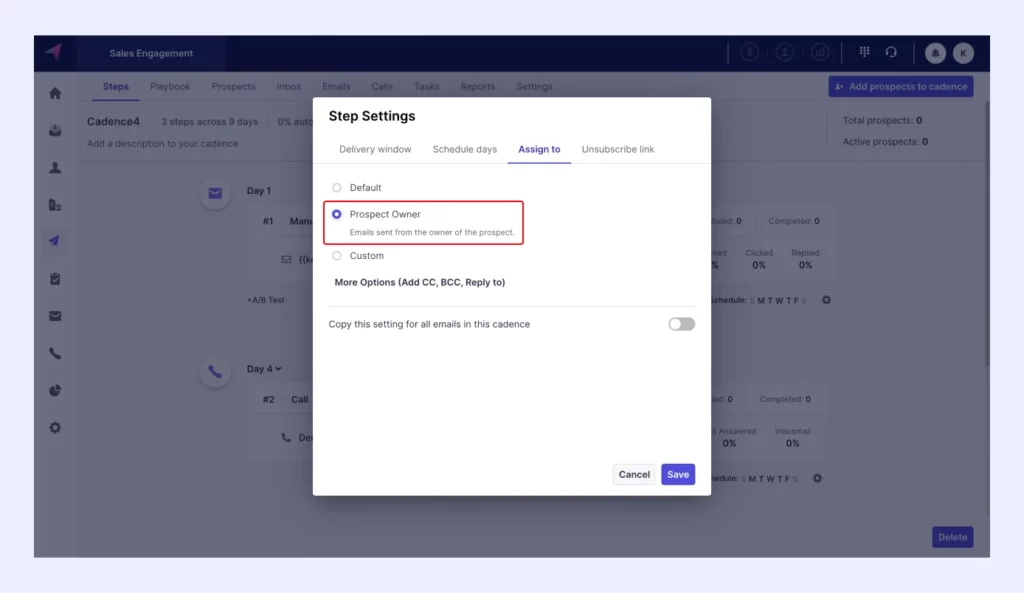Select the Prospect Owner radio option
Screen dimensions: 1024x593
[x=337, y=214]
